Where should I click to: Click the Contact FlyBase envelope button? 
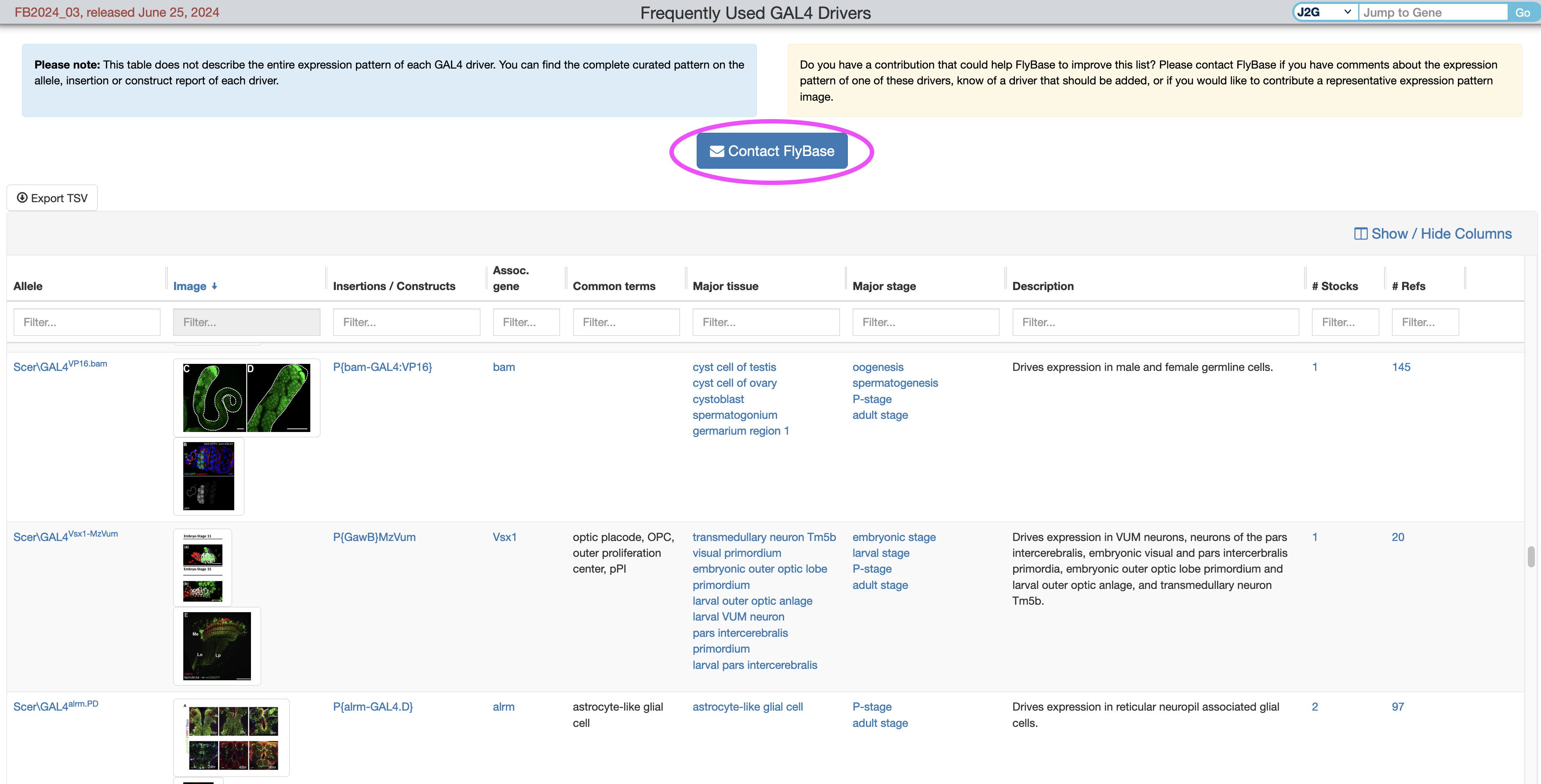(x=771, y=151)
